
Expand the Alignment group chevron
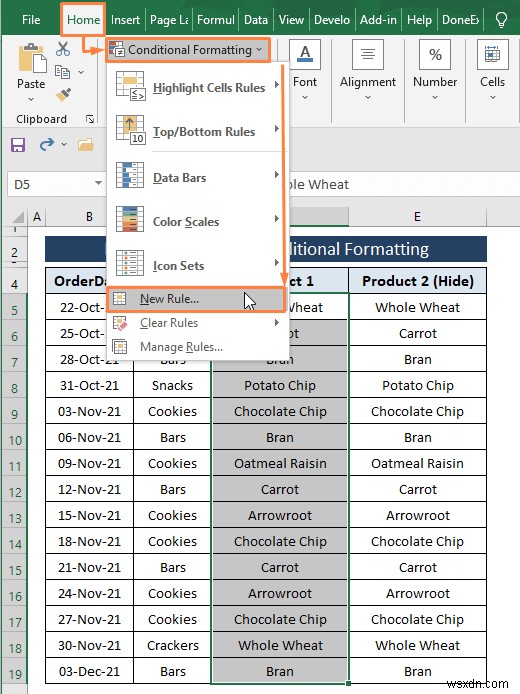coord(368,97)
